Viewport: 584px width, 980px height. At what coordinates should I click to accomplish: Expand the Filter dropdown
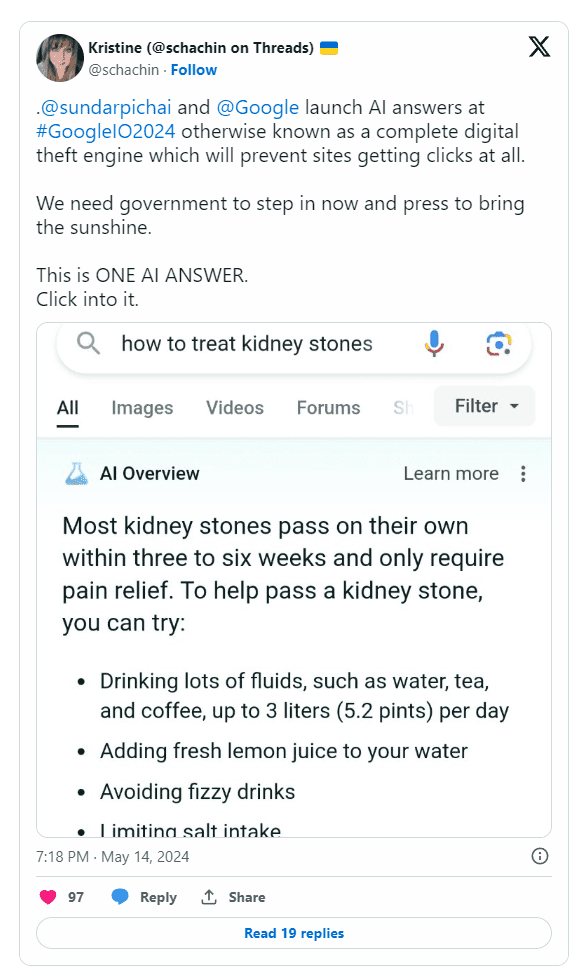[485, 406]
